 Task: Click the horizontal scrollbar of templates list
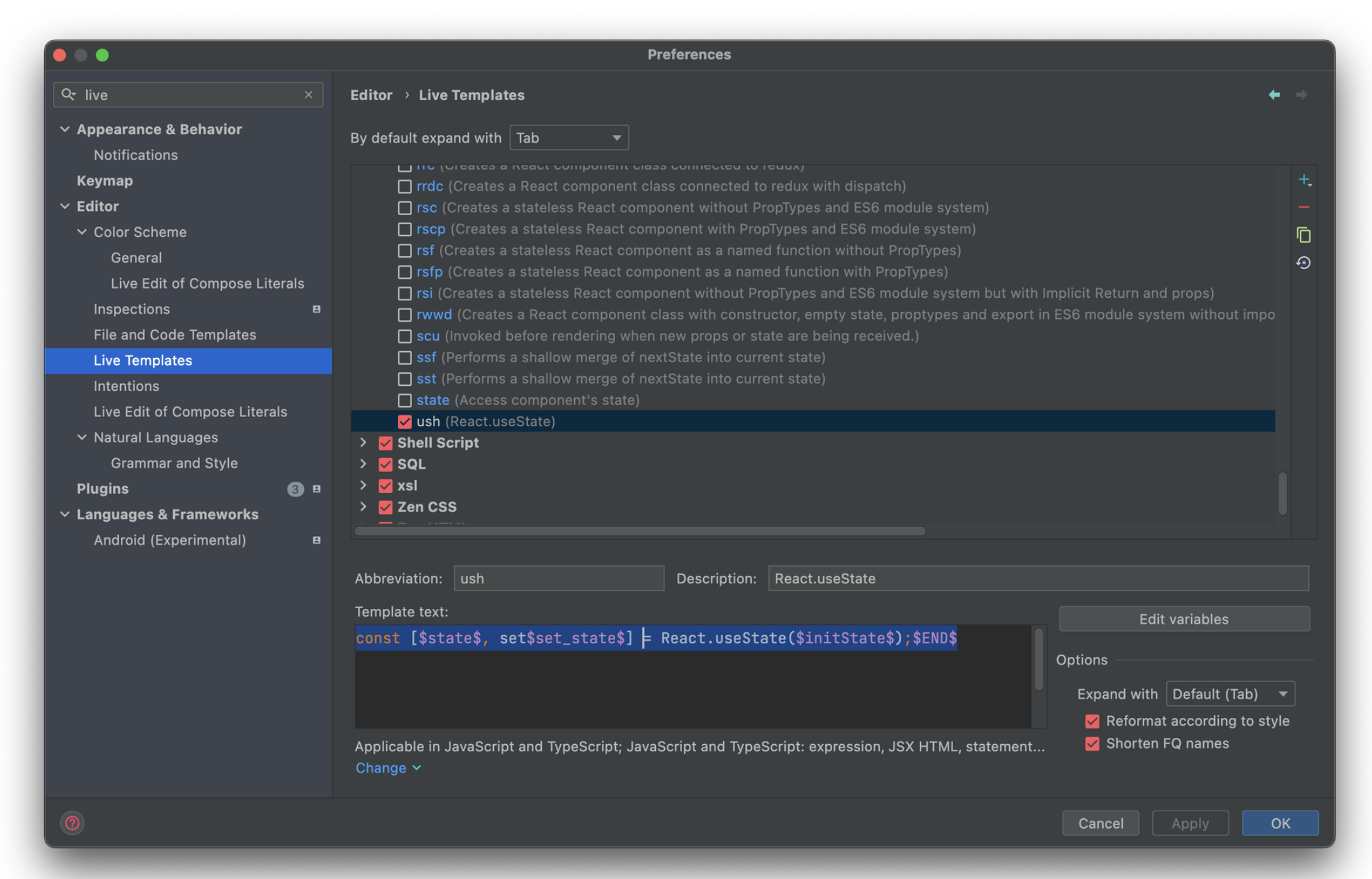639,531
